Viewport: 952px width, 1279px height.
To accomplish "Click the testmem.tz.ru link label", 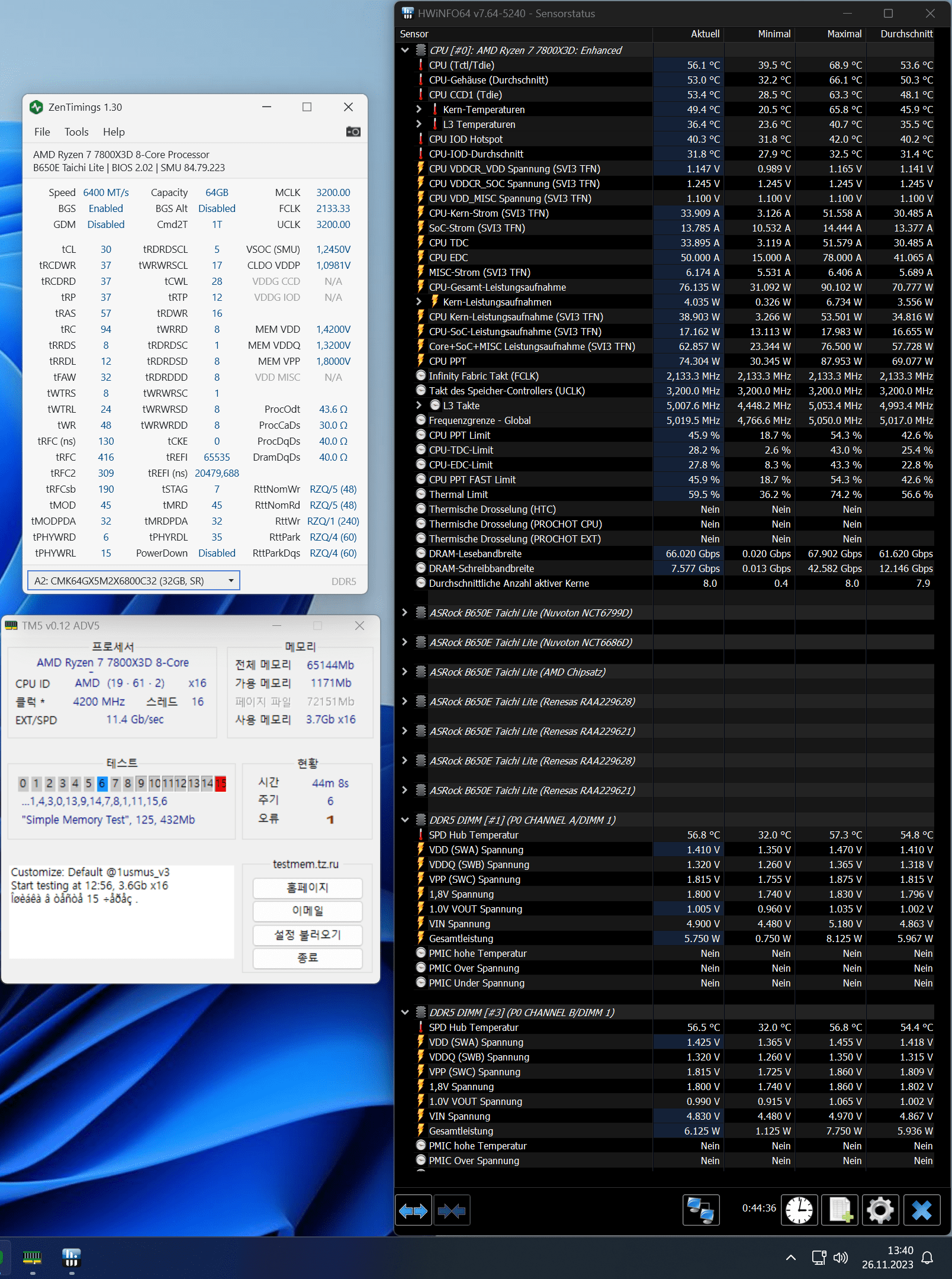I will [305, 865].
